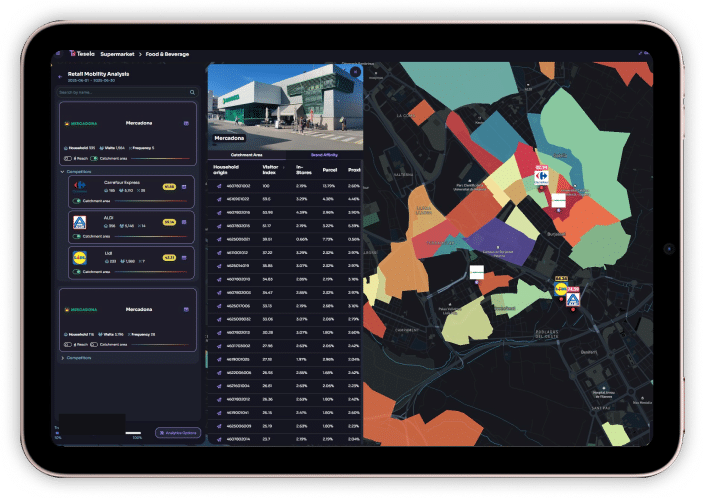Expand the collapsed Competitors section at bottom
Viewport: 709px width, 499px height.
(61, 357)
